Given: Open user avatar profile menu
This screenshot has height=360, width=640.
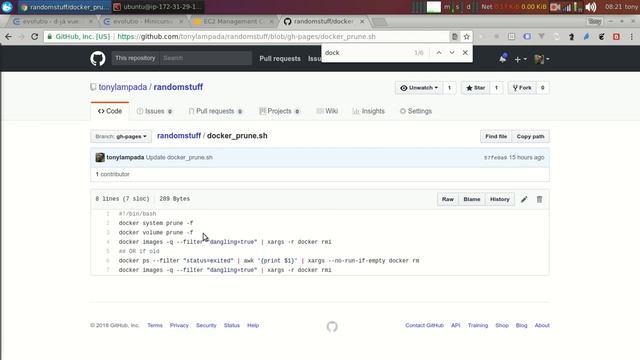Looking at the screenshot, I should point(542,59).
